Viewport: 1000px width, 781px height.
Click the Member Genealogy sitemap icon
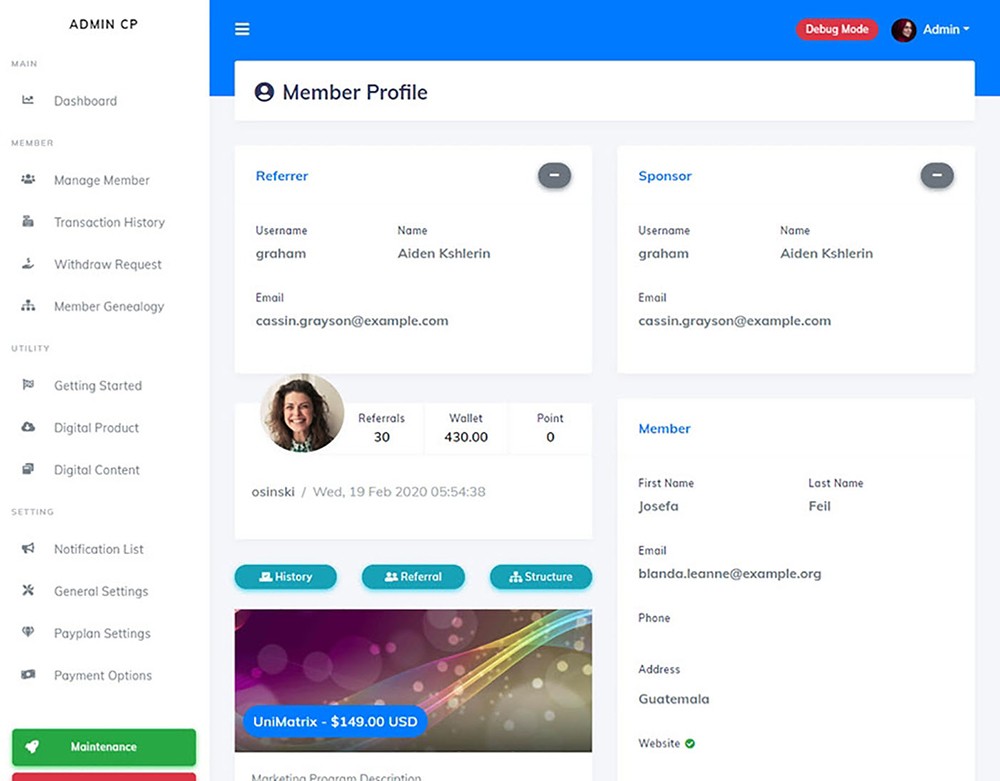tap(28, 306)
